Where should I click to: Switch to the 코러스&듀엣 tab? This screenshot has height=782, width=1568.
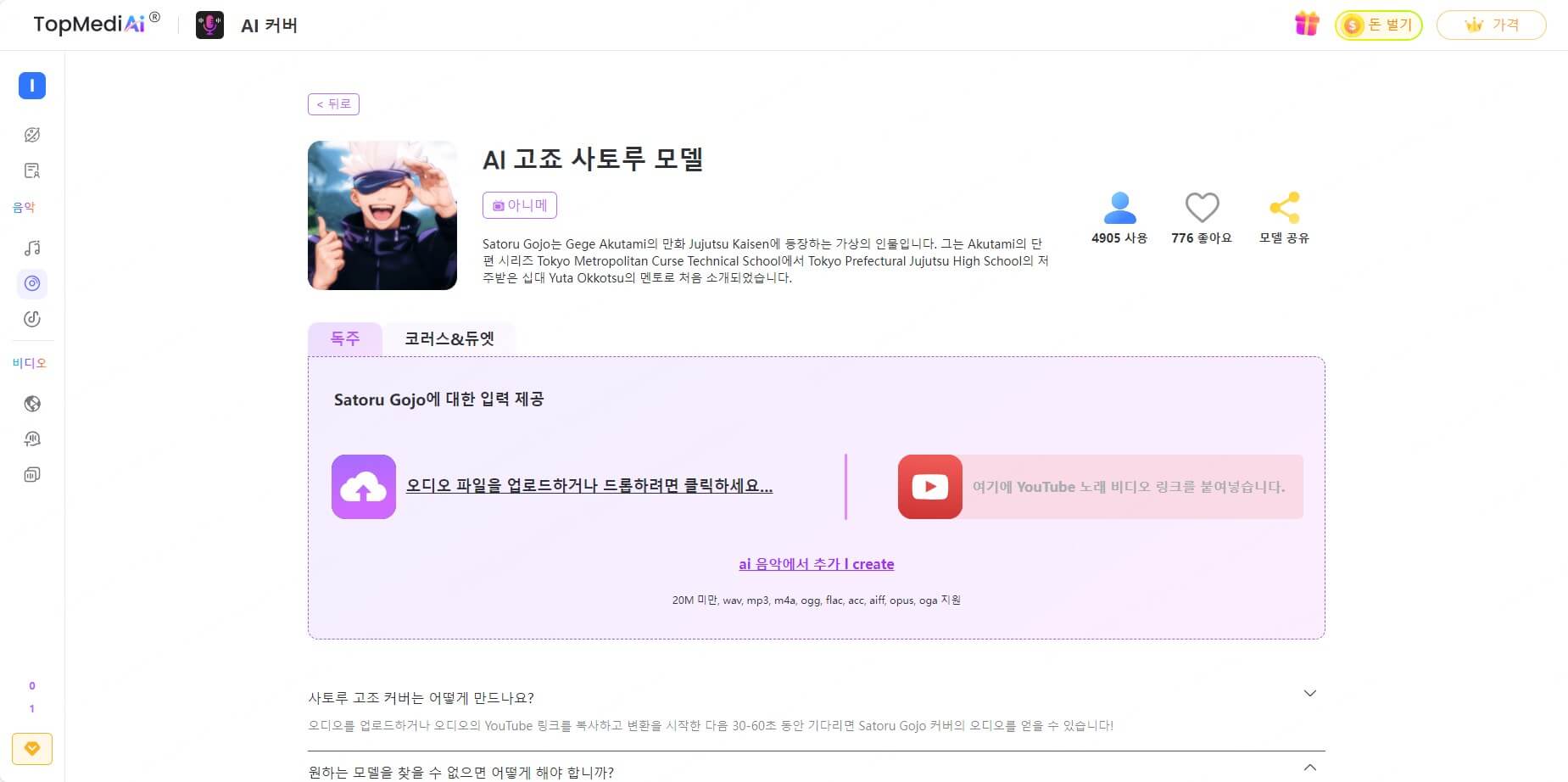pos(449,338)
